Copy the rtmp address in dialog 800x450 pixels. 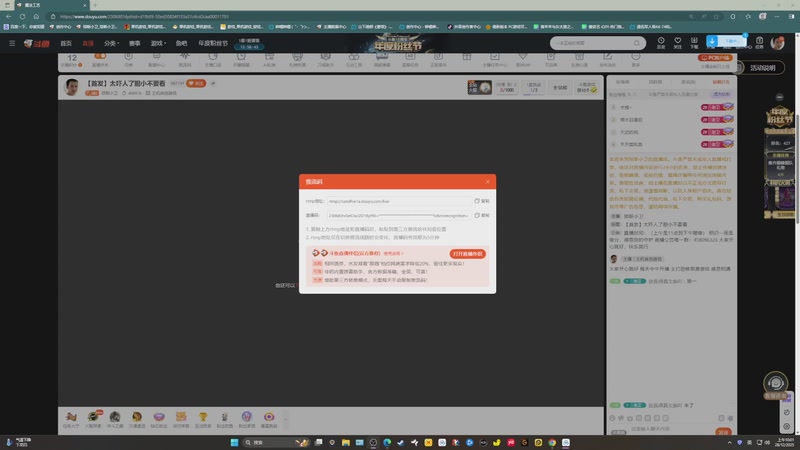[x=482, y=201]
